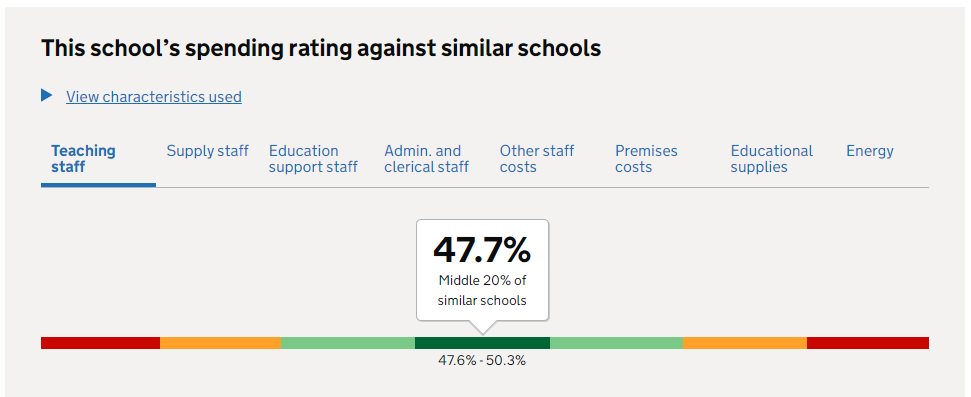Open the View characteristics used link

[154, 97]
